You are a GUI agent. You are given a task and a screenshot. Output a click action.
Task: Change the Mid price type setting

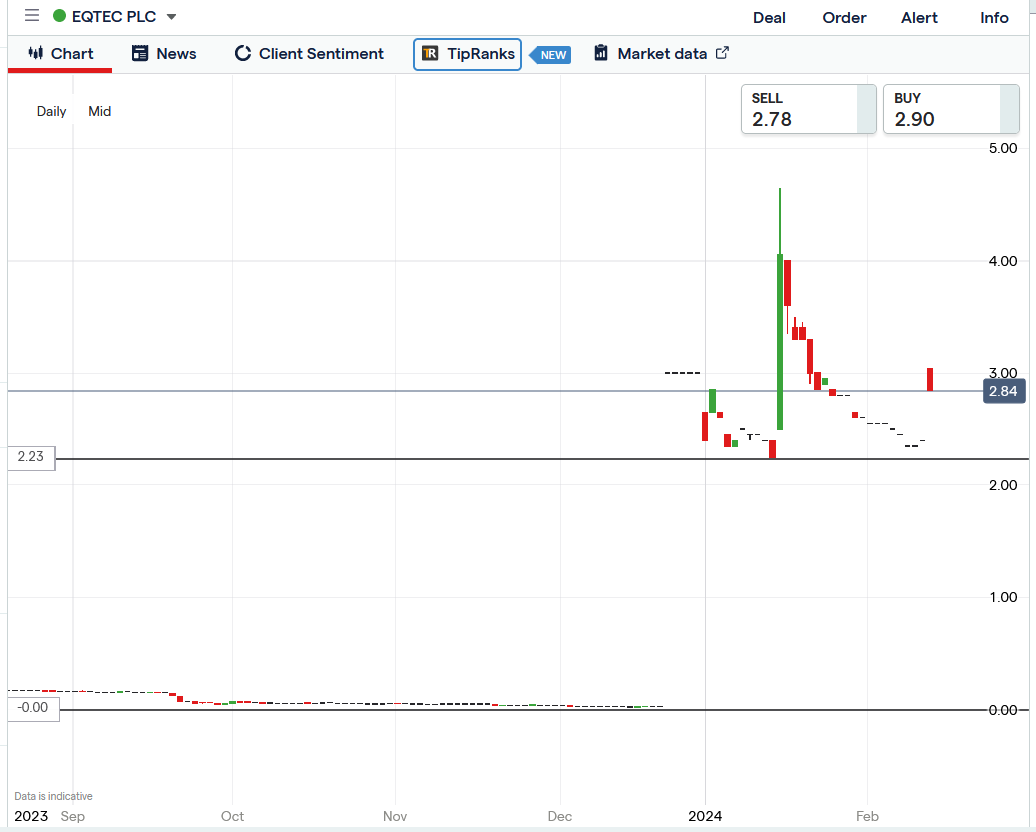[100, 111]
